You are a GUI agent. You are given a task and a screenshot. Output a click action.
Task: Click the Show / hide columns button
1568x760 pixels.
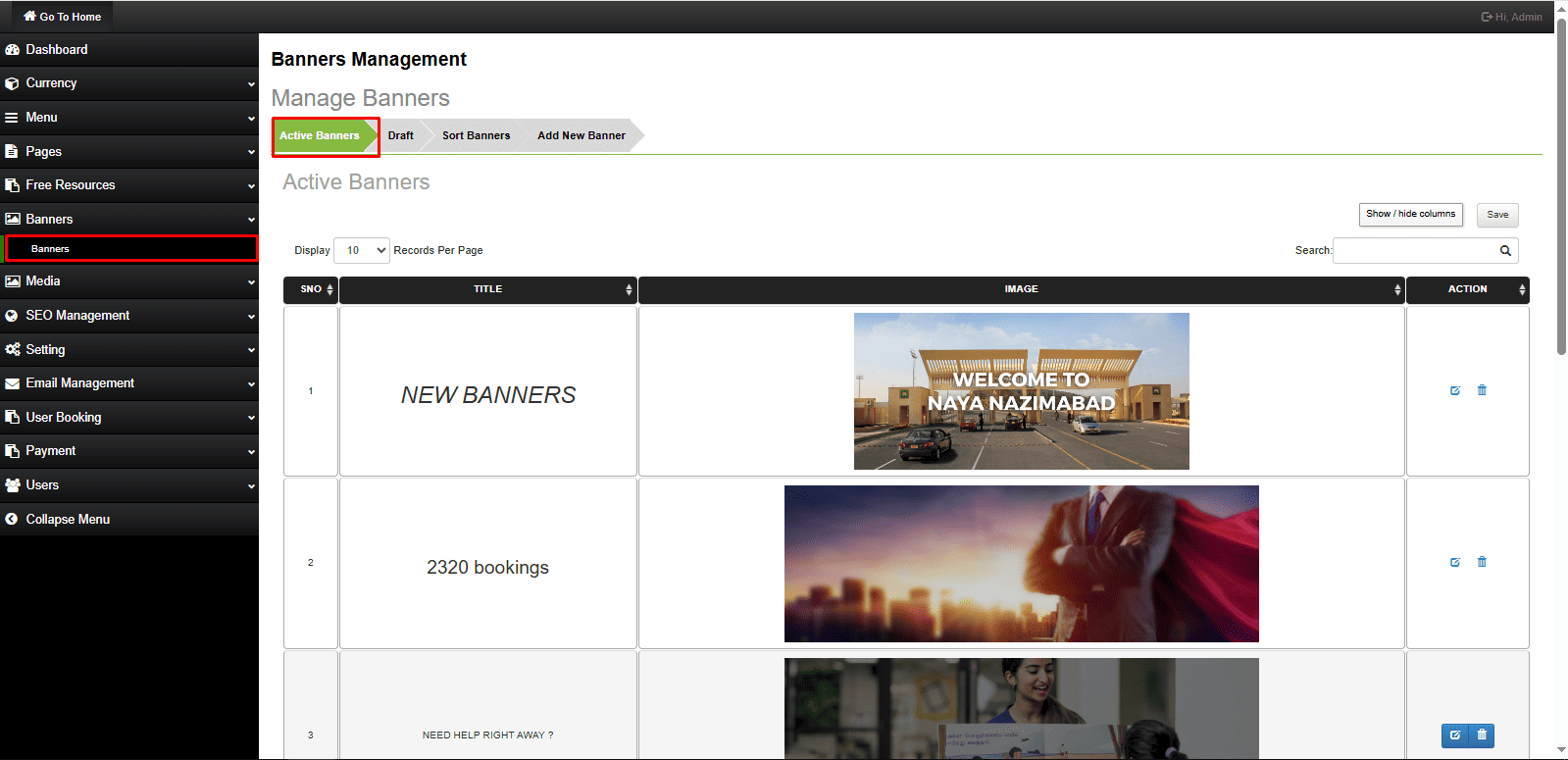point(1411,215)
